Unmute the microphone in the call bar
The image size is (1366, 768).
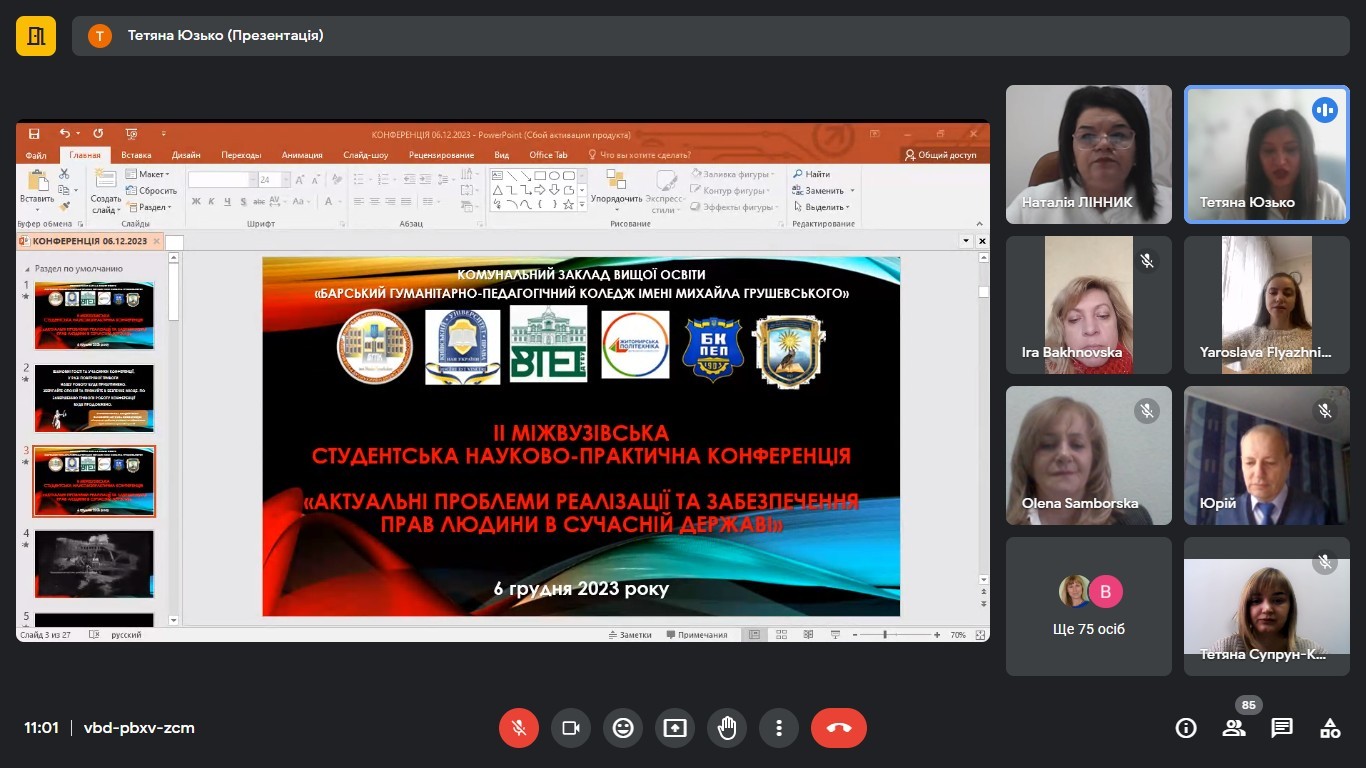(519, 728)
